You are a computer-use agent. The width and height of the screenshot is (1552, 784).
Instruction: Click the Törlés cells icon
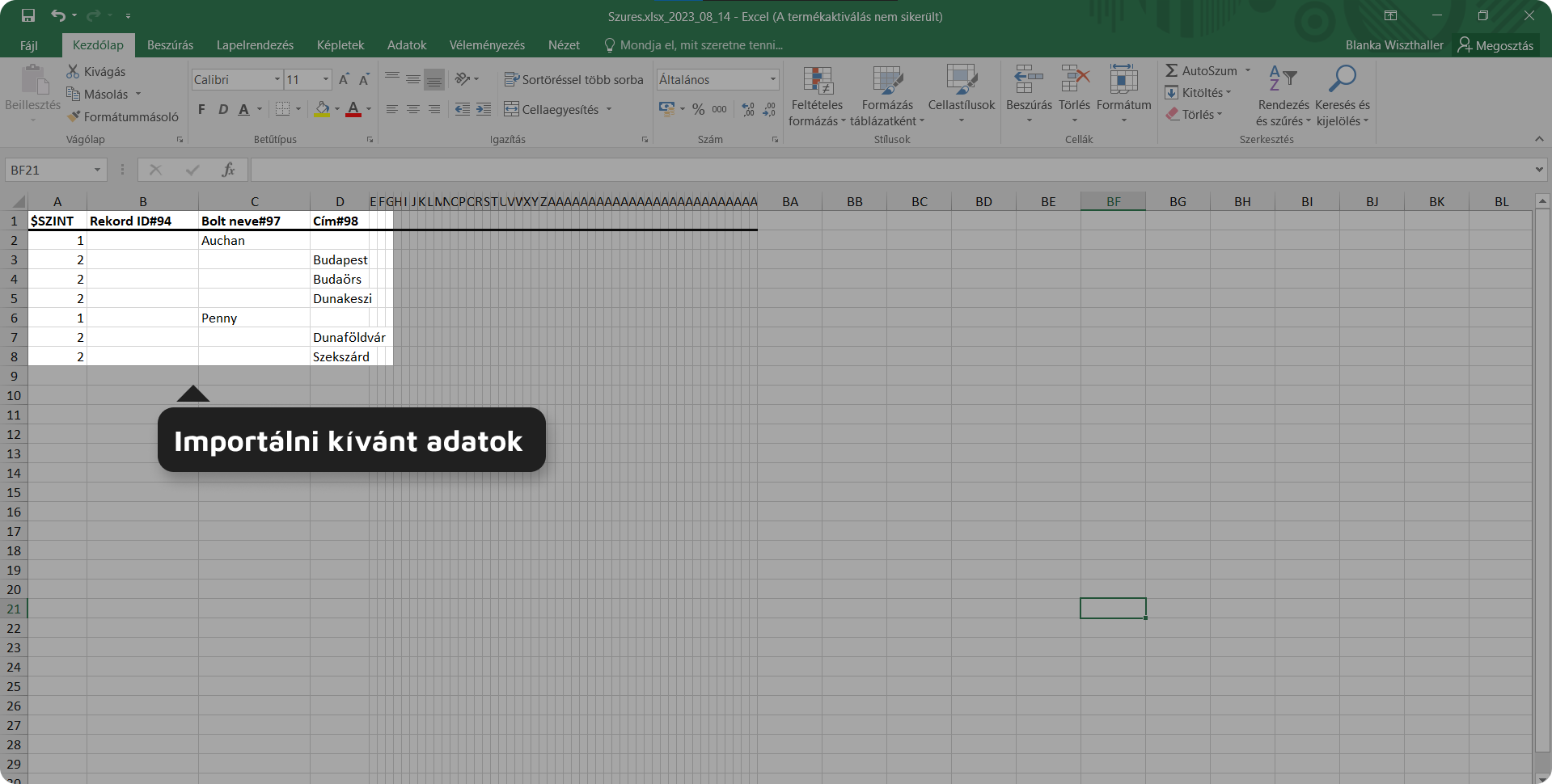1075,79
